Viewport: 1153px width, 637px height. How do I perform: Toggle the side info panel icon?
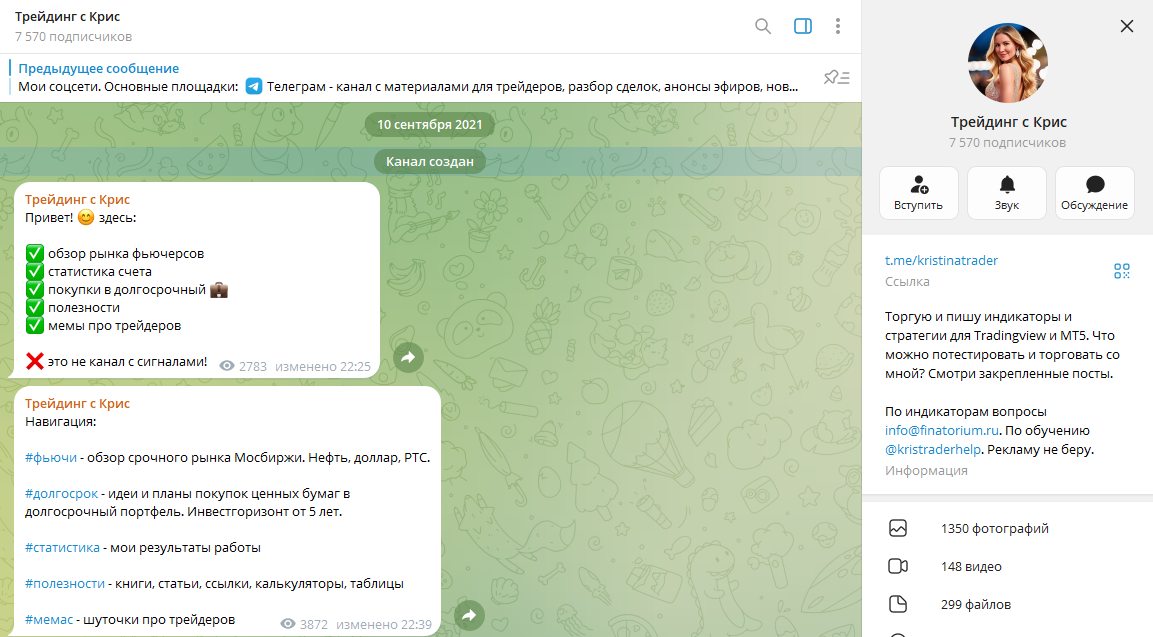[x=803, y=26]
